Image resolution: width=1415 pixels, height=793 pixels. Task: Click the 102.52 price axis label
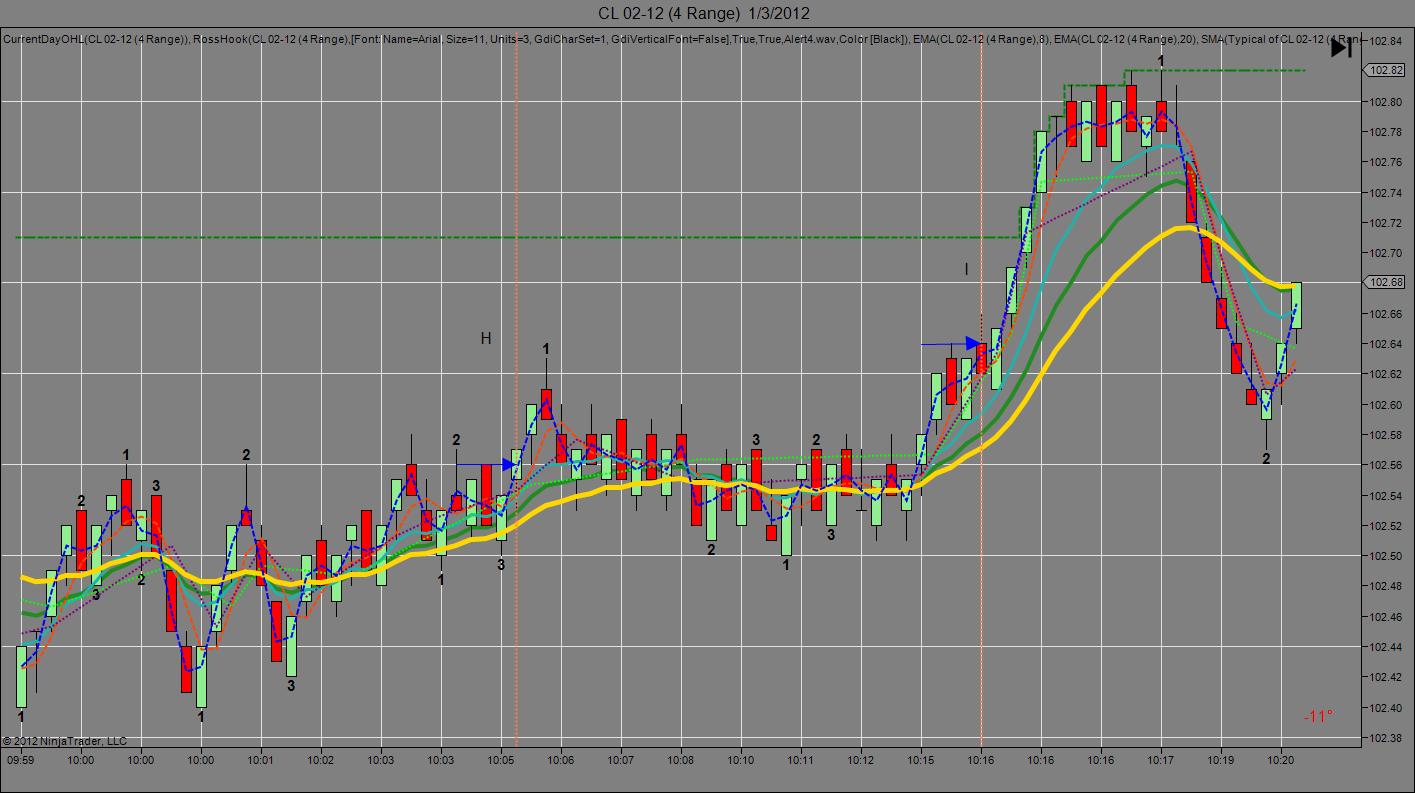1385,526
